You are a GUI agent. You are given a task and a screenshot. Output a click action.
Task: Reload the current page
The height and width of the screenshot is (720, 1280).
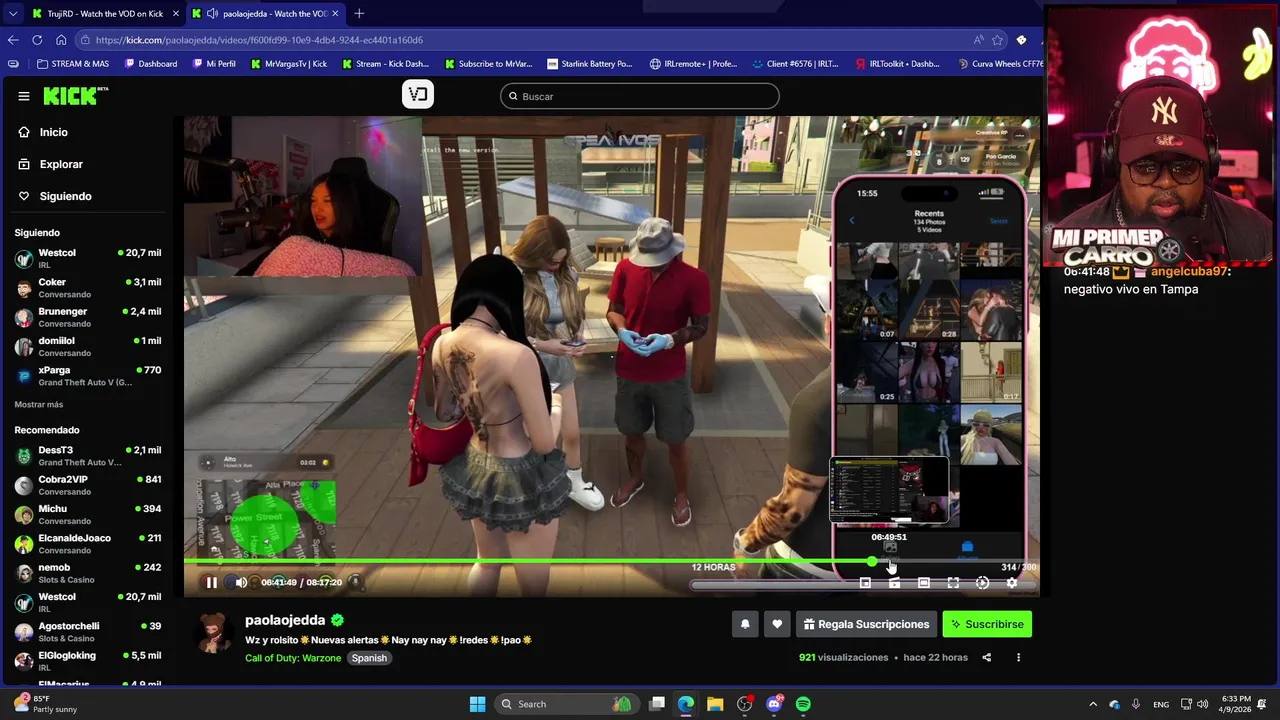tap(37, 40)
